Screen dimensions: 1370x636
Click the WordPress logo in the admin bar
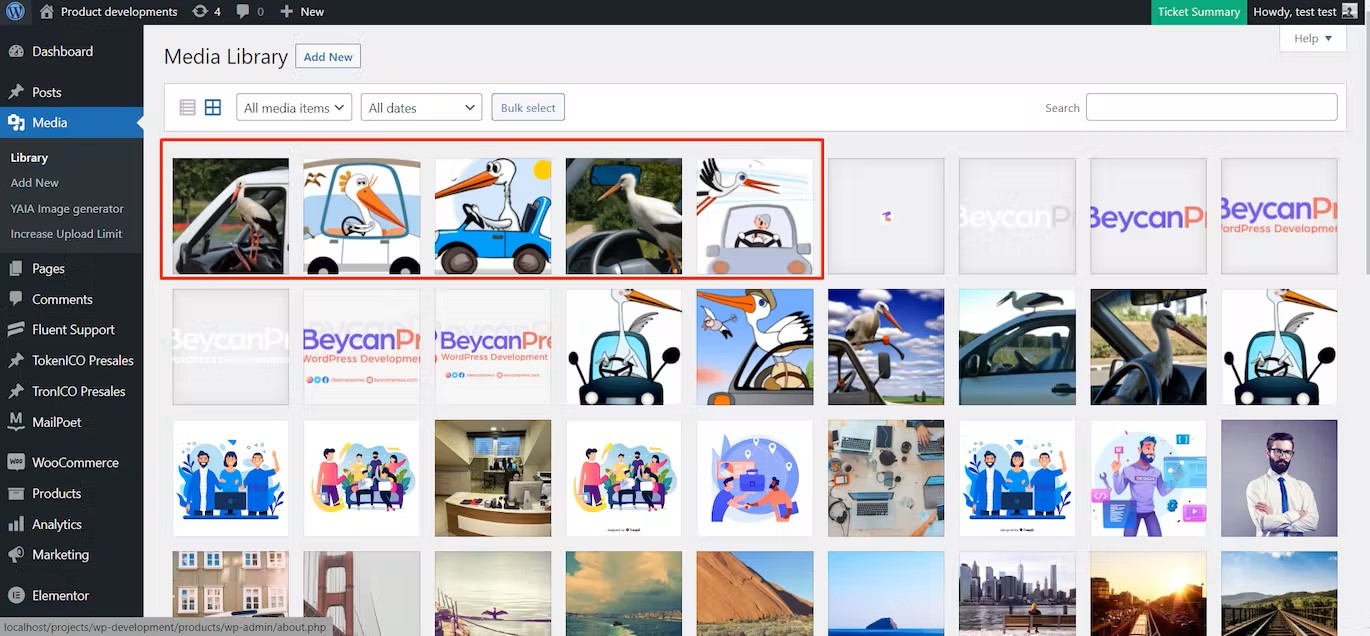[x=16, y=12]
